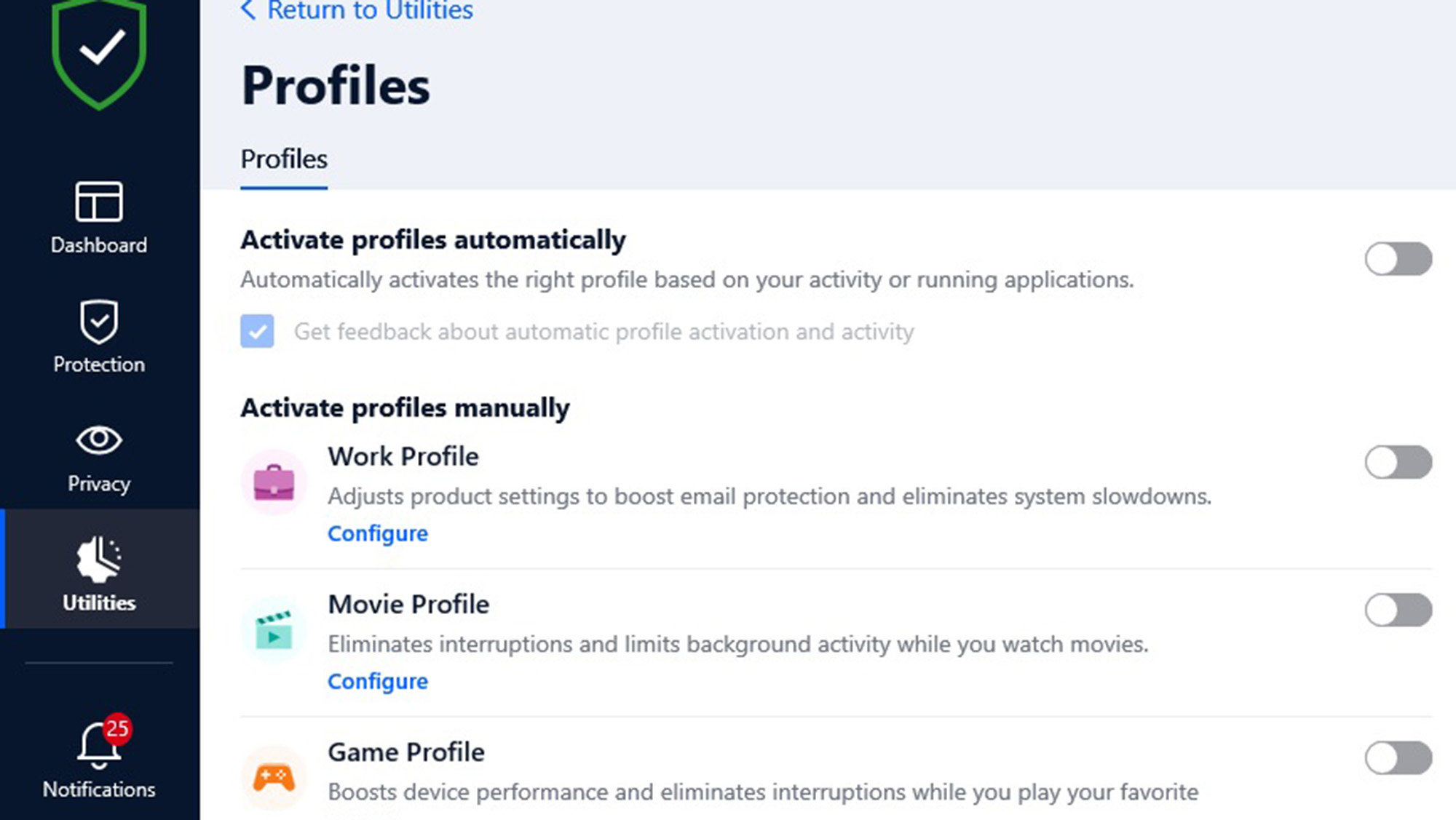
Task: Click the Work Profile briefcase icon
Action: pos(274,482)
